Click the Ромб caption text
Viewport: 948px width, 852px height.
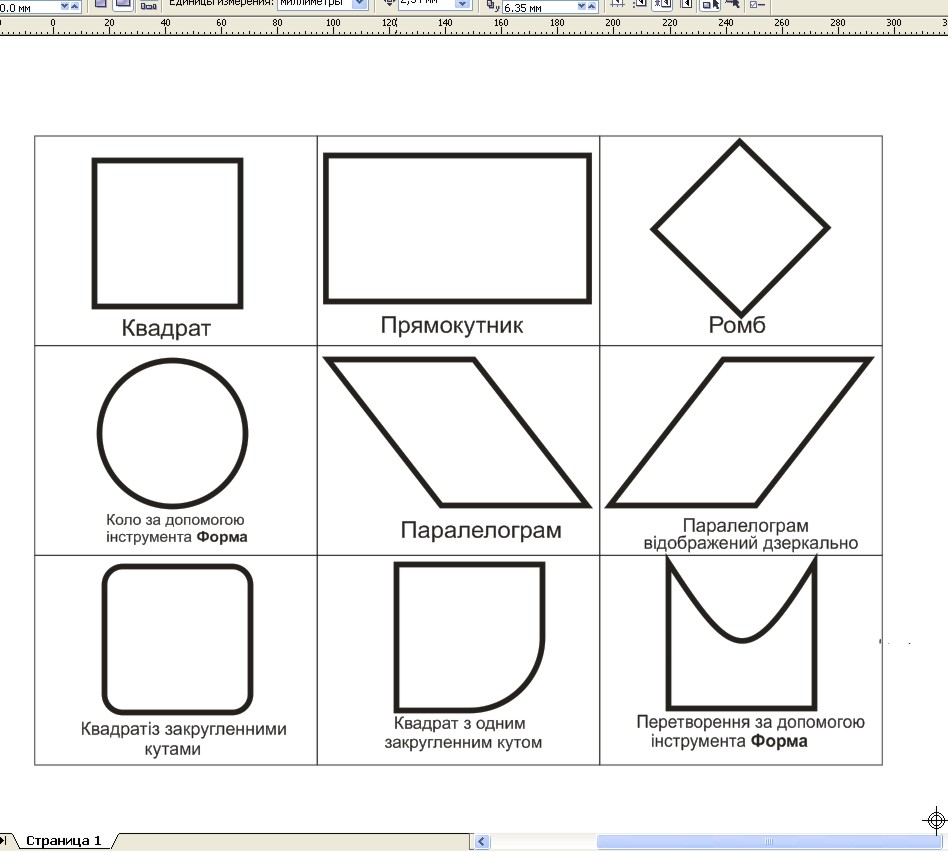(x=737, y=325)
